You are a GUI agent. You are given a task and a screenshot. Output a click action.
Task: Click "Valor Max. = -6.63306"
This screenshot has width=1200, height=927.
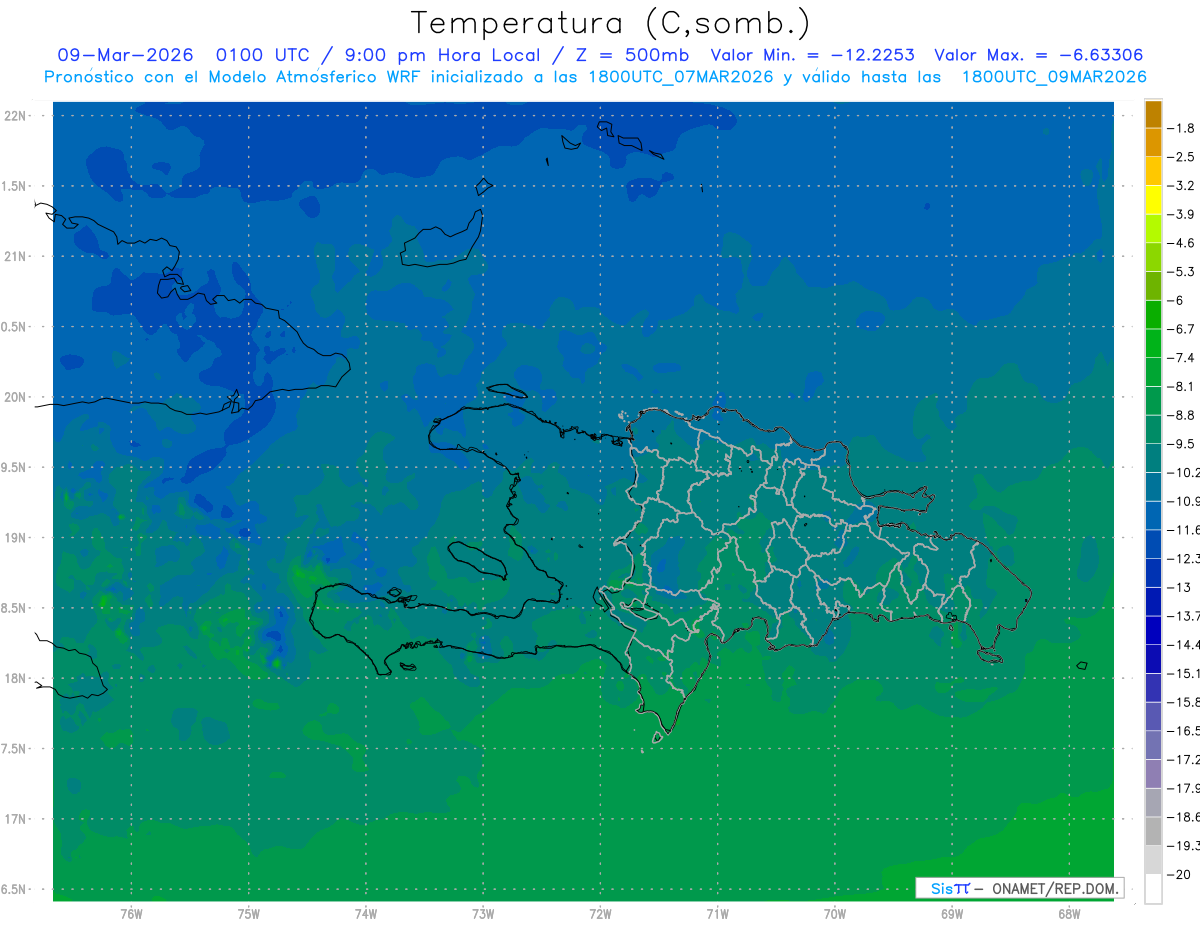(x=1038, y=55)
